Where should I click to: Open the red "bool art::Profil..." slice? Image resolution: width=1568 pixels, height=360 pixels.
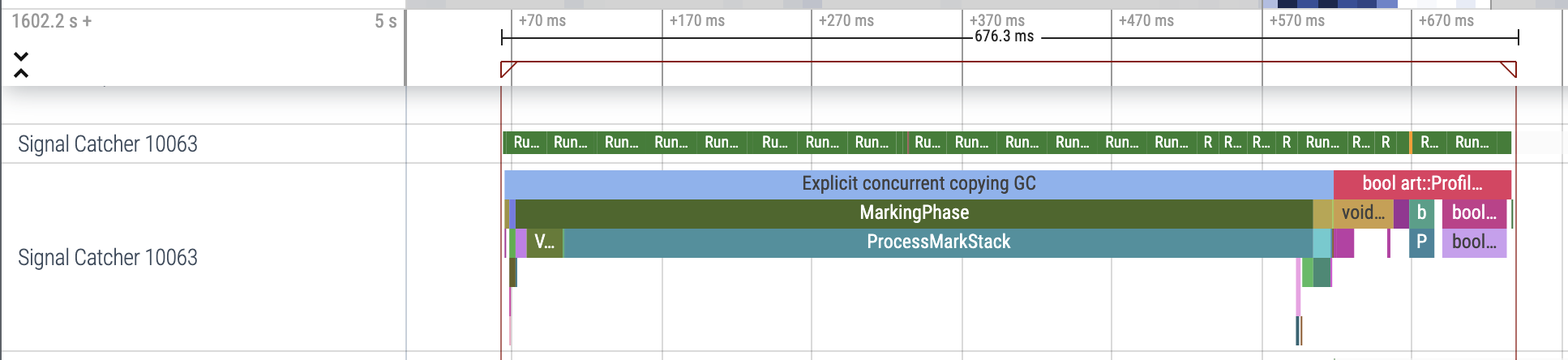1422,184
